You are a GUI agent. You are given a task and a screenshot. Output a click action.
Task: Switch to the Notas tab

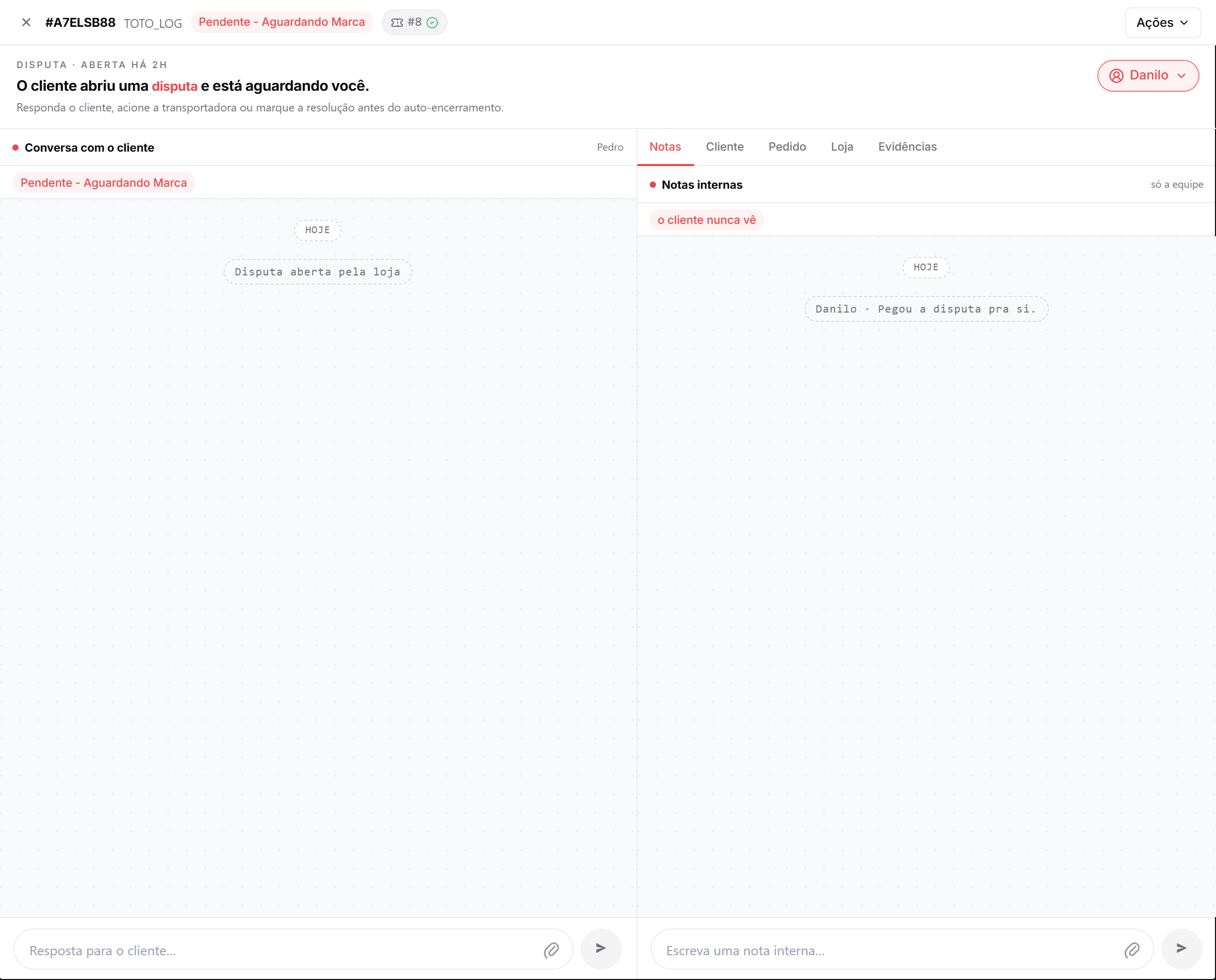(665, 147)
